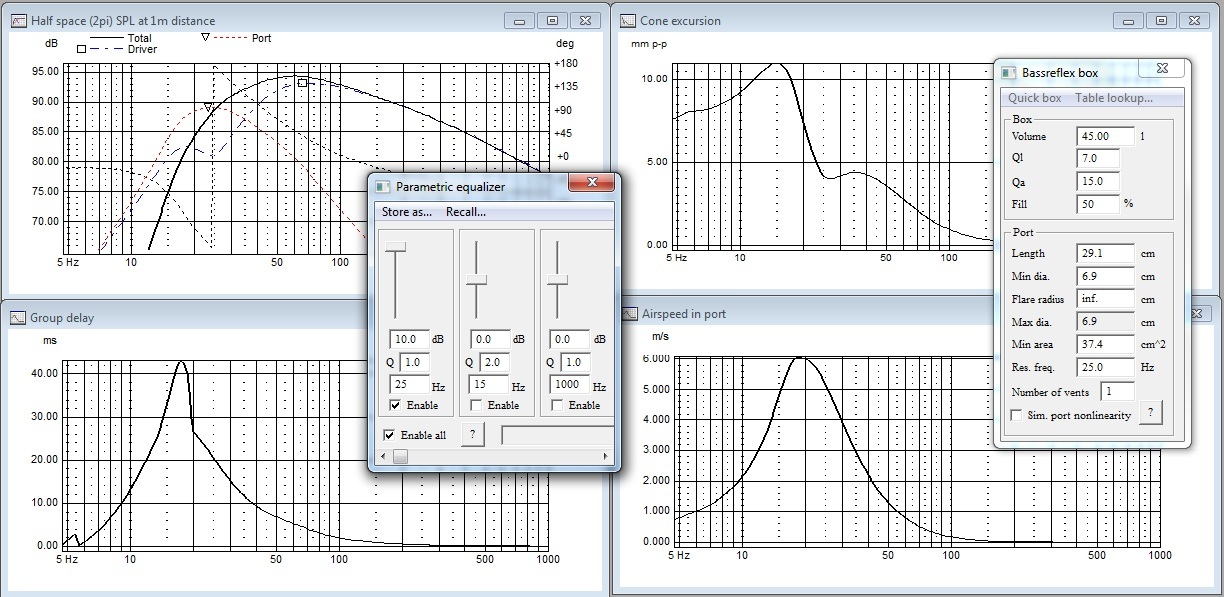Image resolution: width=1224 pixels, height=597 pixels.
Task: Click the Bassreflex box title bar icon
Action: point(1008,72)
